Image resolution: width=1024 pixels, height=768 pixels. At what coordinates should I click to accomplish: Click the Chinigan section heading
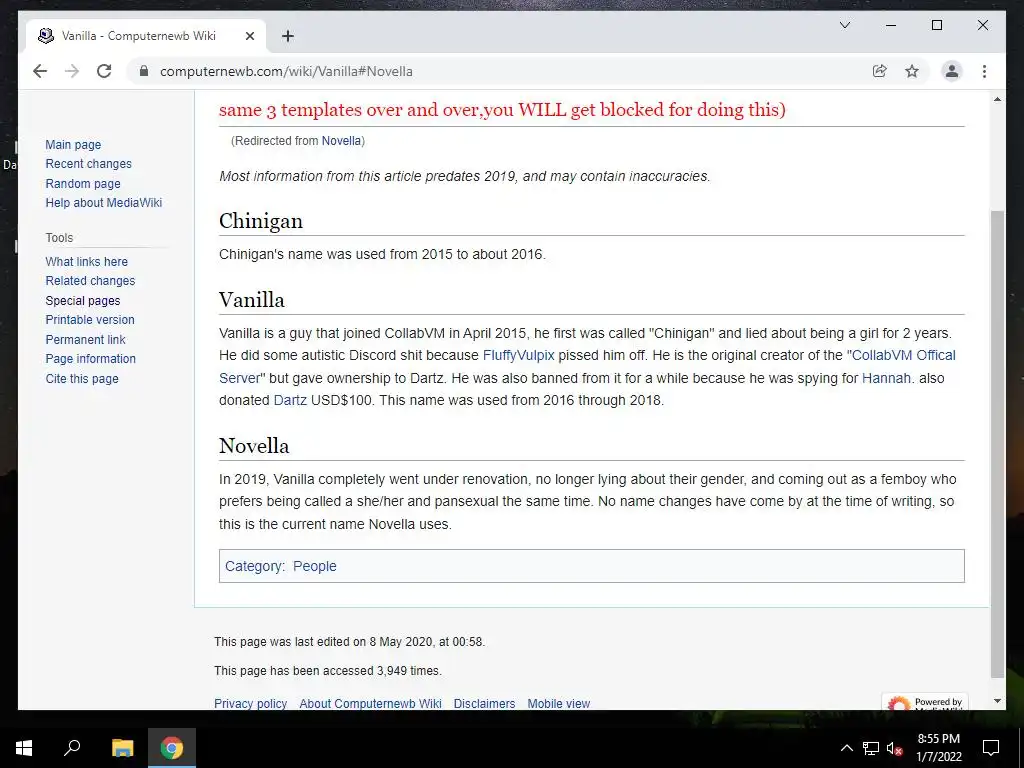[261, 221]
